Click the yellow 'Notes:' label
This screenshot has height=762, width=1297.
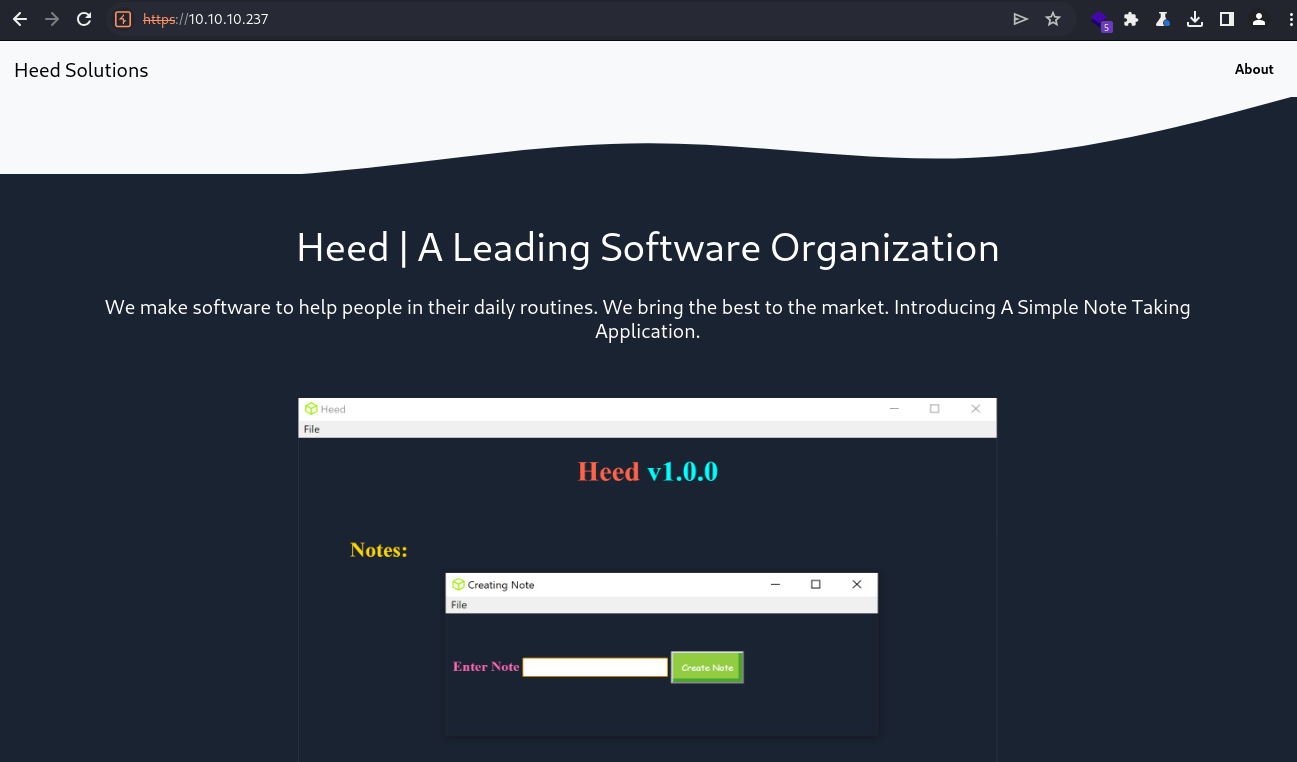coord(379,550)
